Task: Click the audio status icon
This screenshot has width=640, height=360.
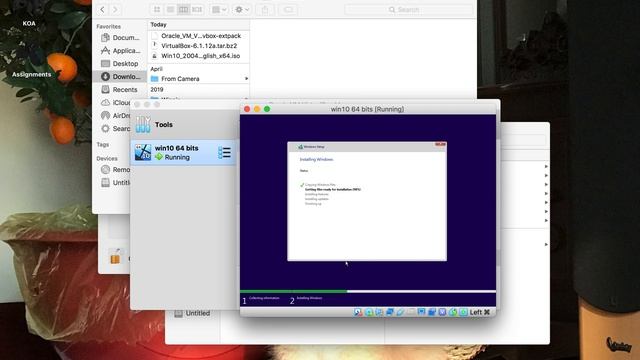Action: pyautogui.click(x=378, y=312)
